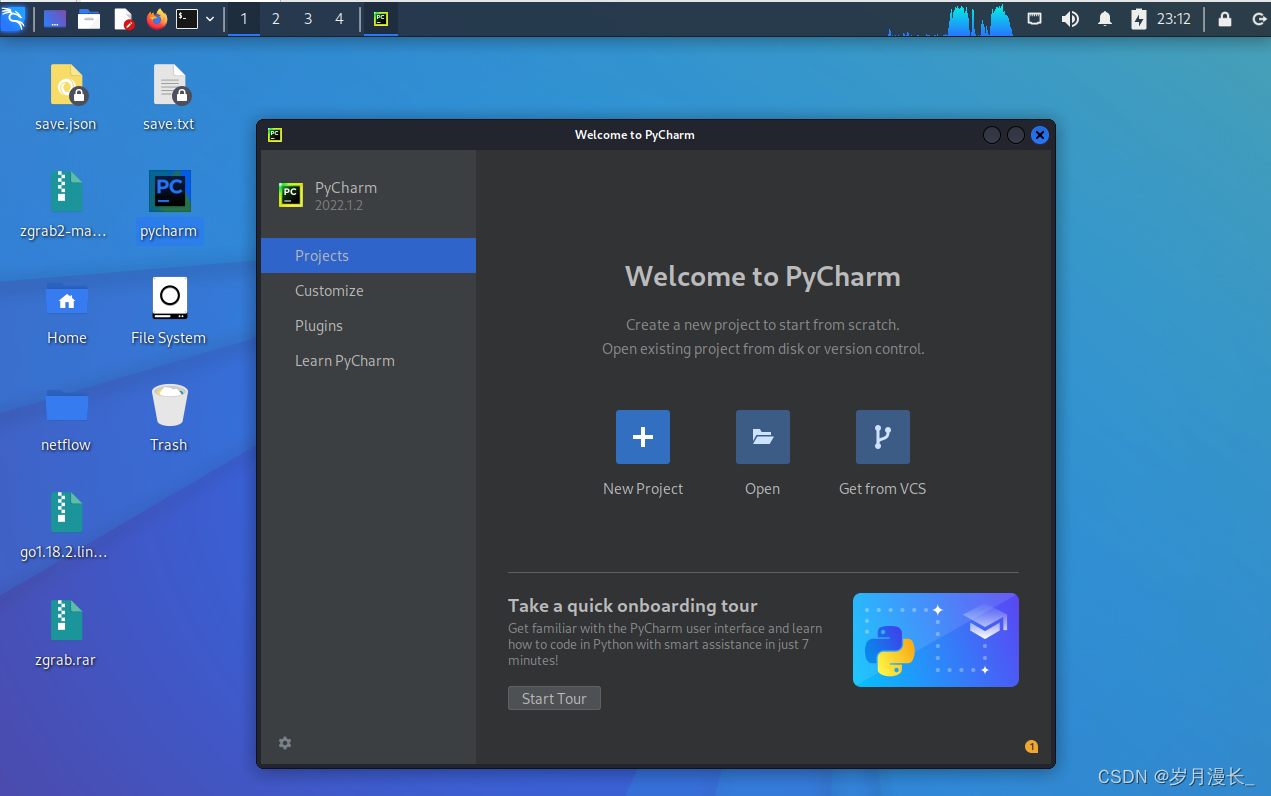Image resolution: width=1271 pixels, height=796 pixels.
Task: Open the file manager panel launcher
Action: click(89, 18)
